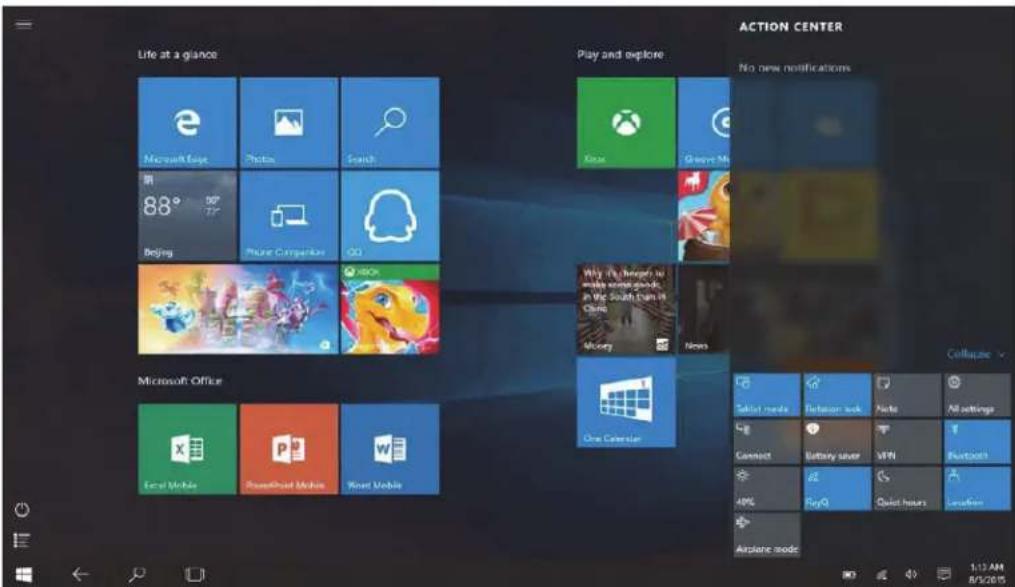Open the Note quick action
1015x587 pixels.
coord(907,395)
